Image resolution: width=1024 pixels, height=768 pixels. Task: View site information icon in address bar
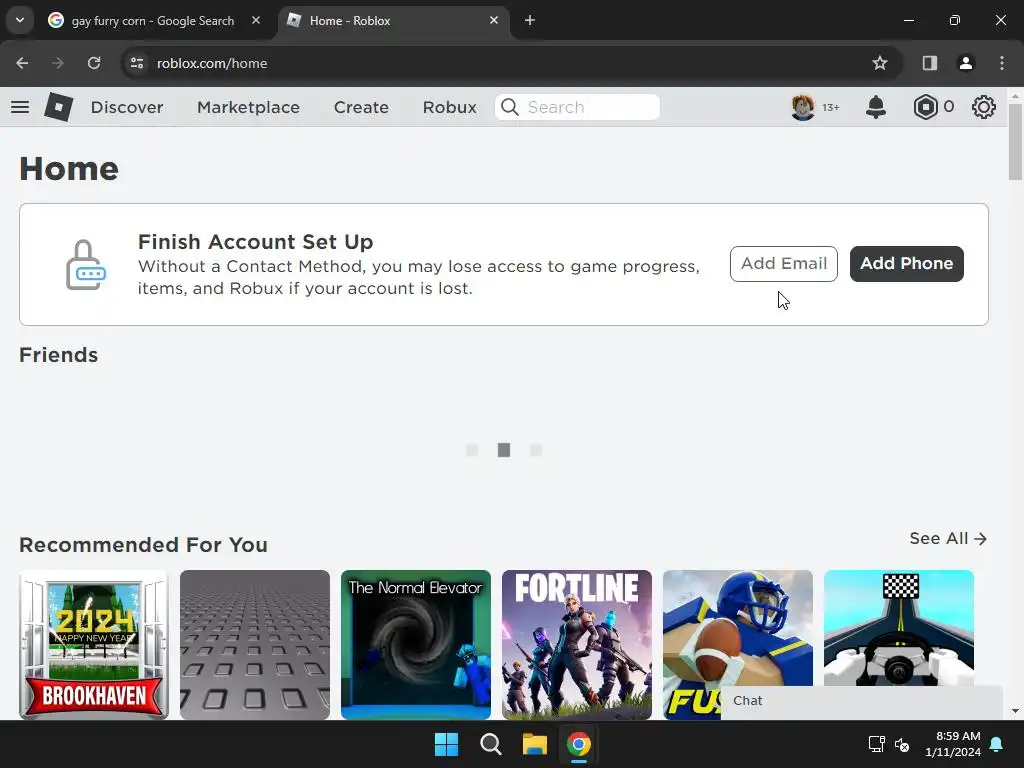point(136,63)
